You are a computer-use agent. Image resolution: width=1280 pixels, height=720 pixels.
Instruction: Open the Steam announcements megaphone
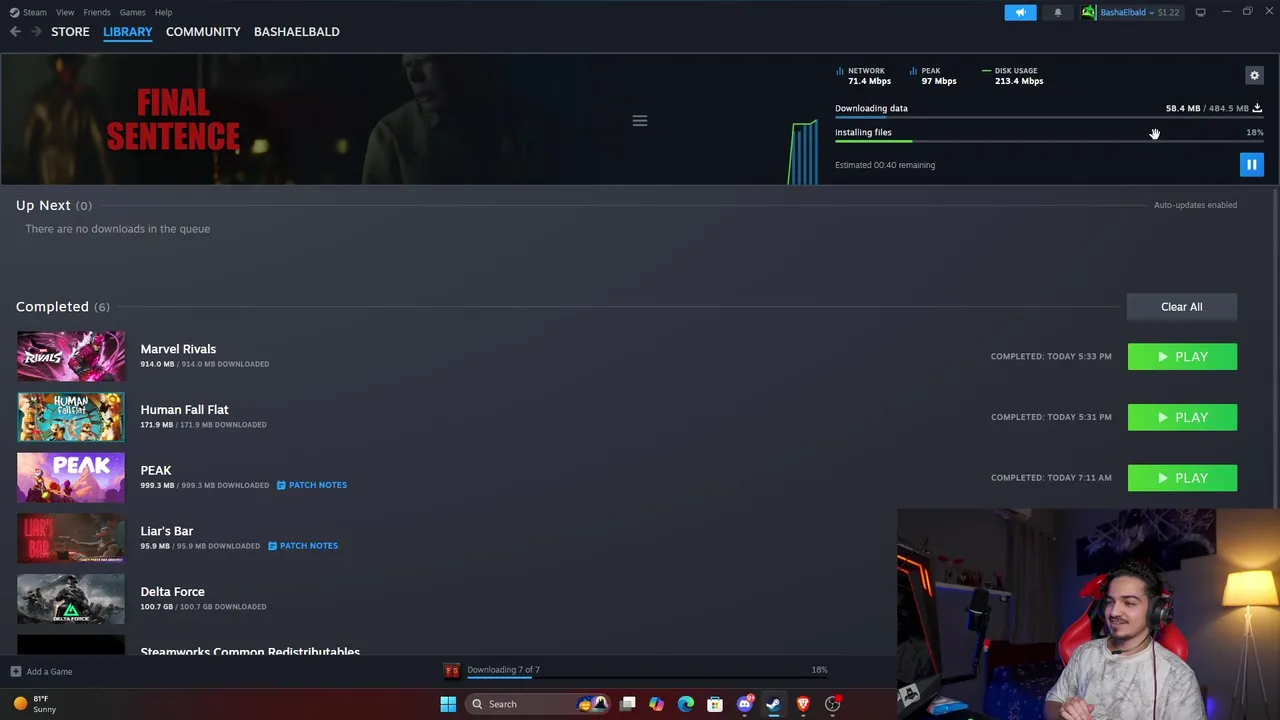pyautogui.click(x=1020, y=12)
